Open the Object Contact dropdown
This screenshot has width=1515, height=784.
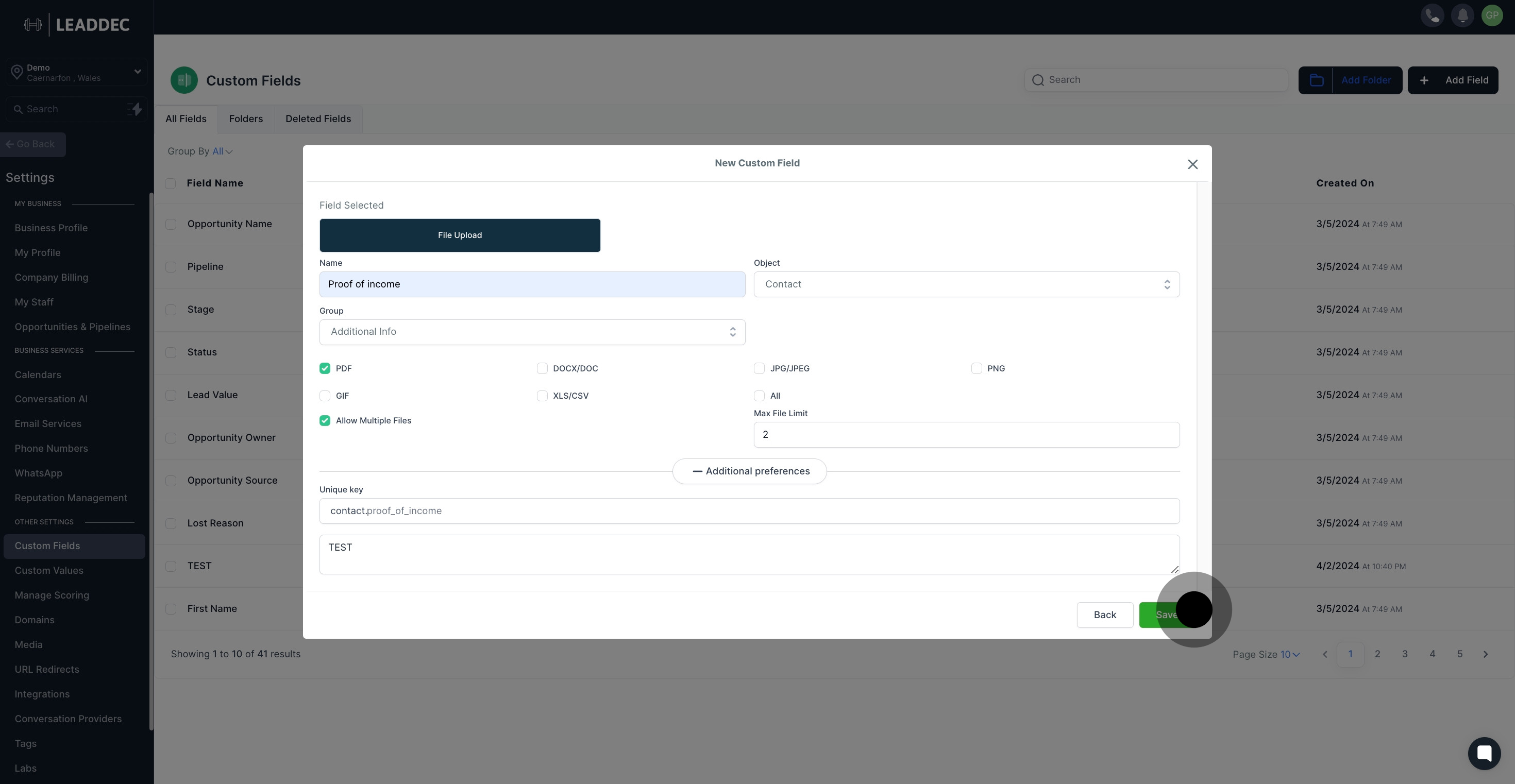tap(966, 284)
